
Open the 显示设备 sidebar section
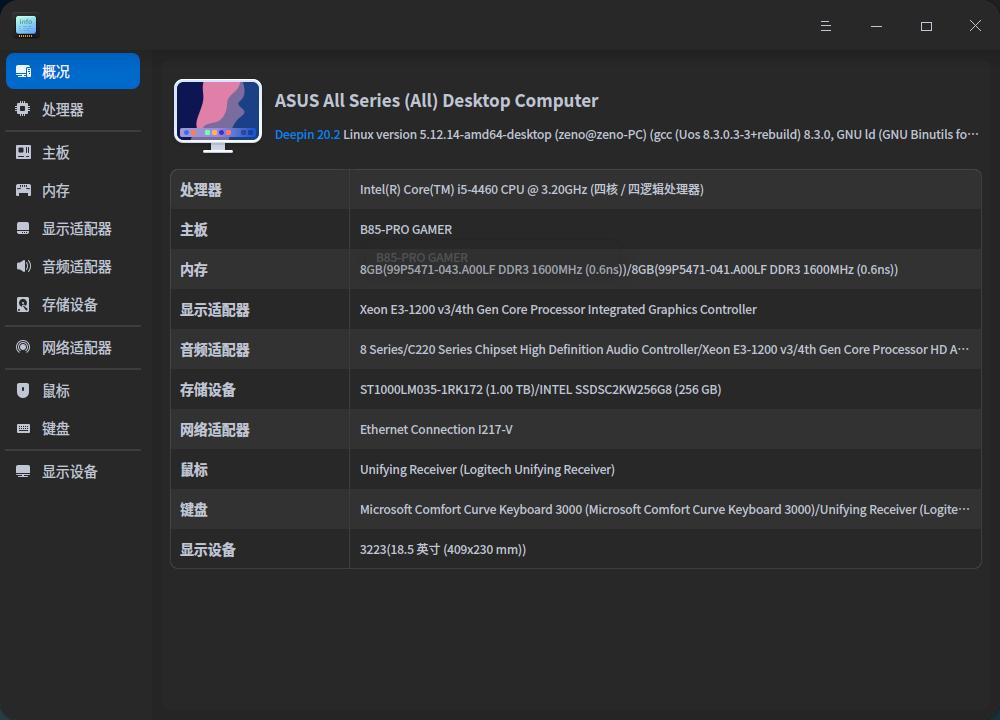pos(73,471)
